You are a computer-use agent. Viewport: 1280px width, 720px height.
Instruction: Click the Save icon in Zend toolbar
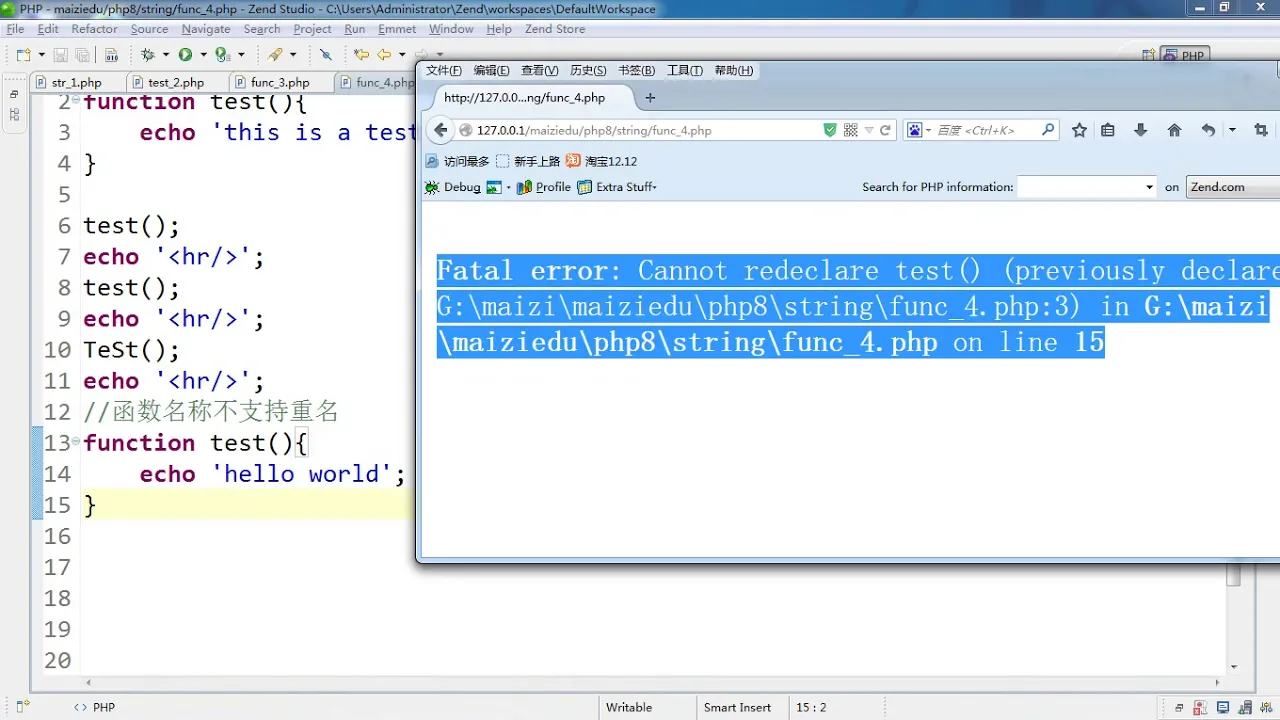tap(60, 55)
